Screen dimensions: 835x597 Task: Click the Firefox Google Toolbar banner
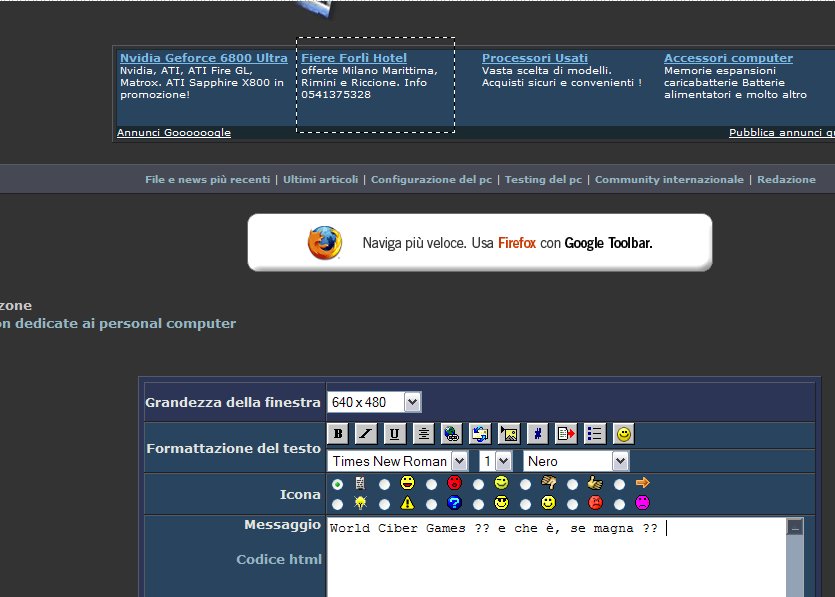480,242
